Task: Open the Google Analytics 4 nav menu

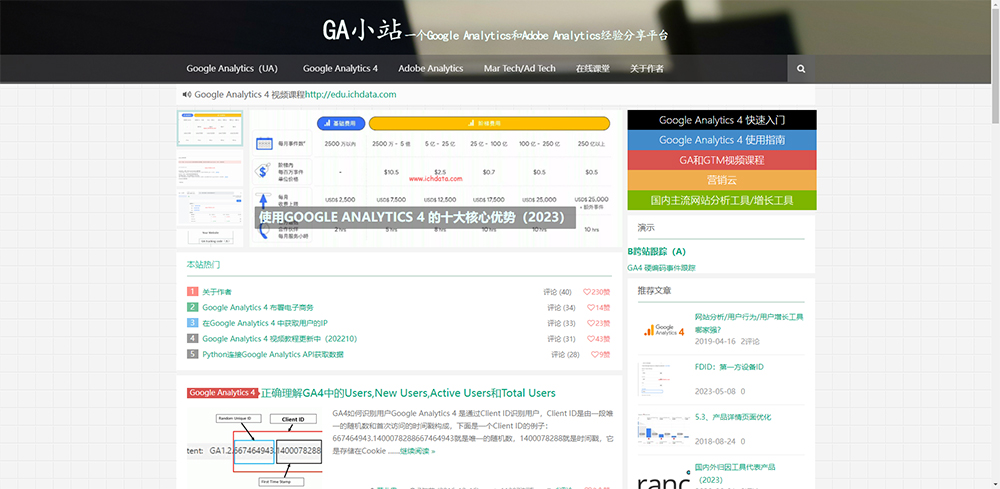Action: 341,68
